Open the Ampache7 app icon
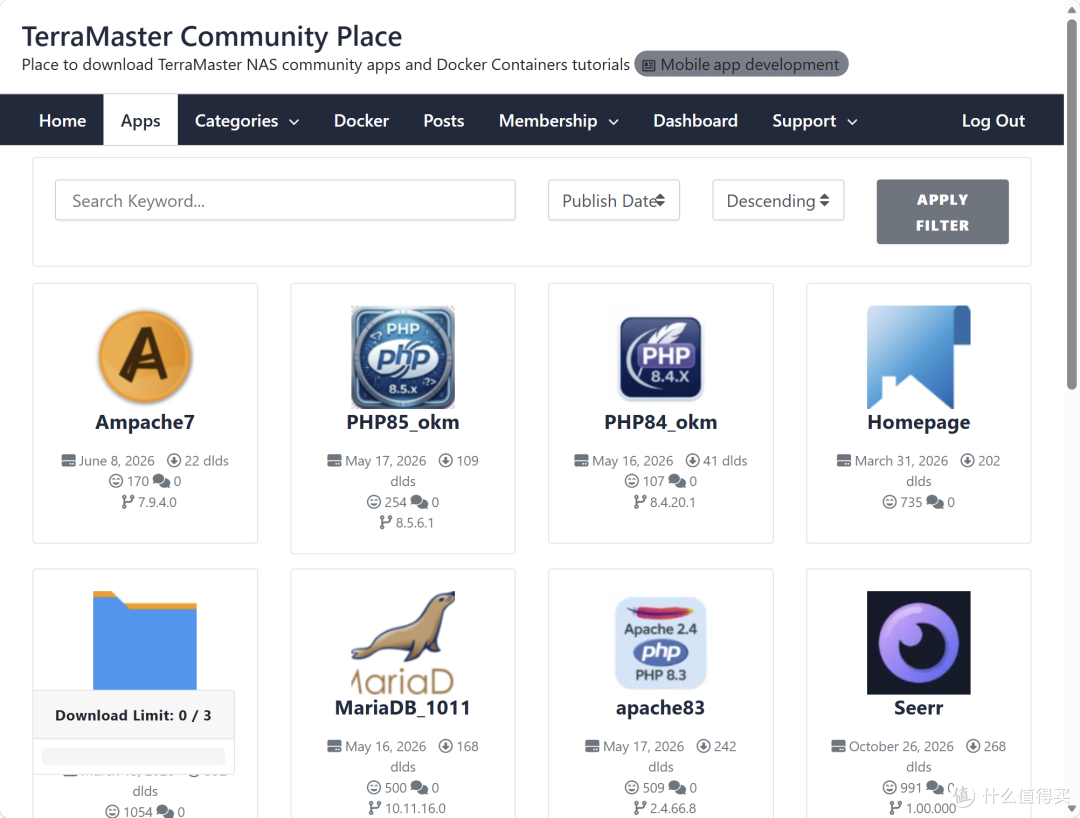 click(x=145, y=357)
